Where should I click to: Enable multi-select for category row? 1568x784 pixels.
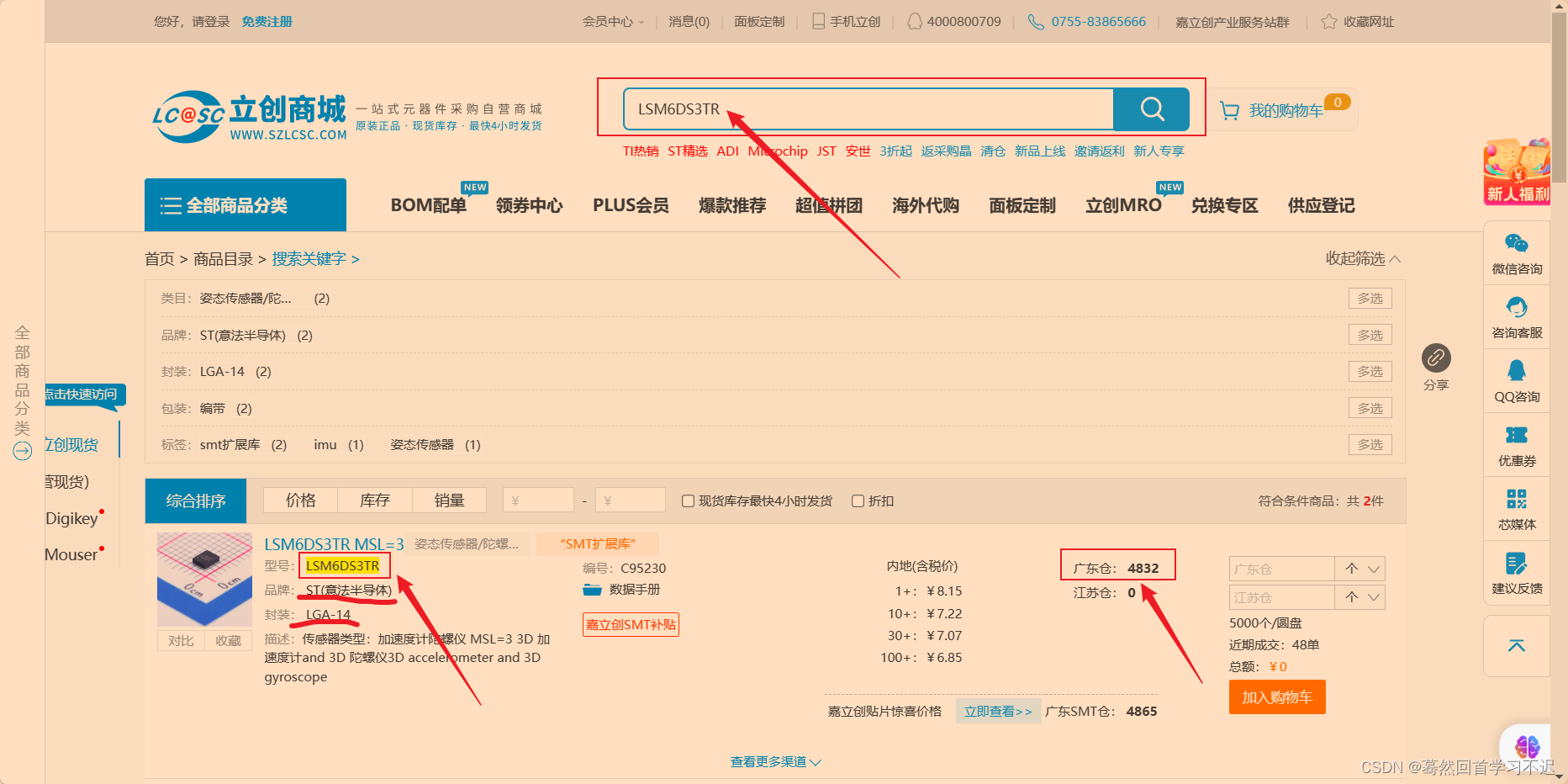click(1370, 299)
